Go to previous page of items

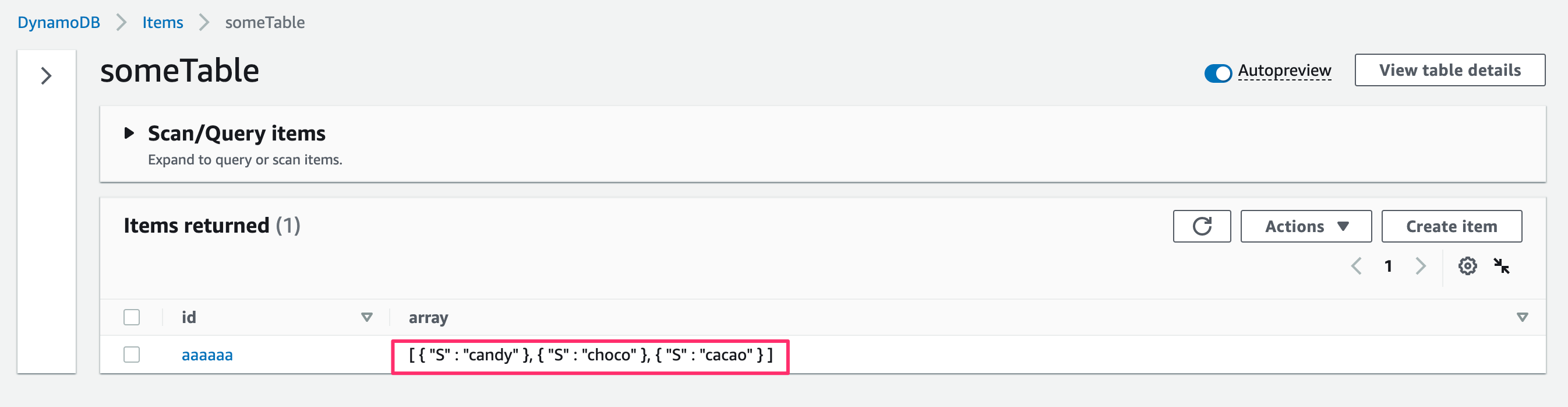click(x=1356, y=266)
